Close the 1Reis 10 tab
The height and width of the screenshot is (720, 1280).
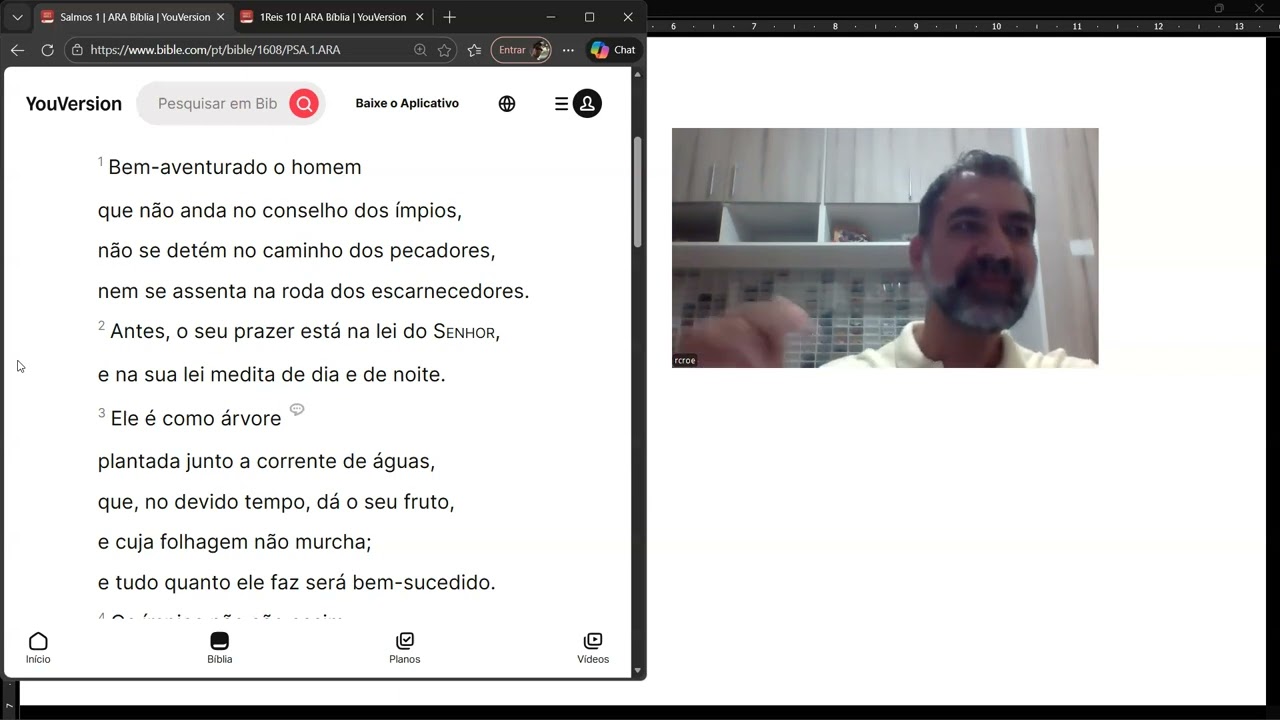click(420, 17)
